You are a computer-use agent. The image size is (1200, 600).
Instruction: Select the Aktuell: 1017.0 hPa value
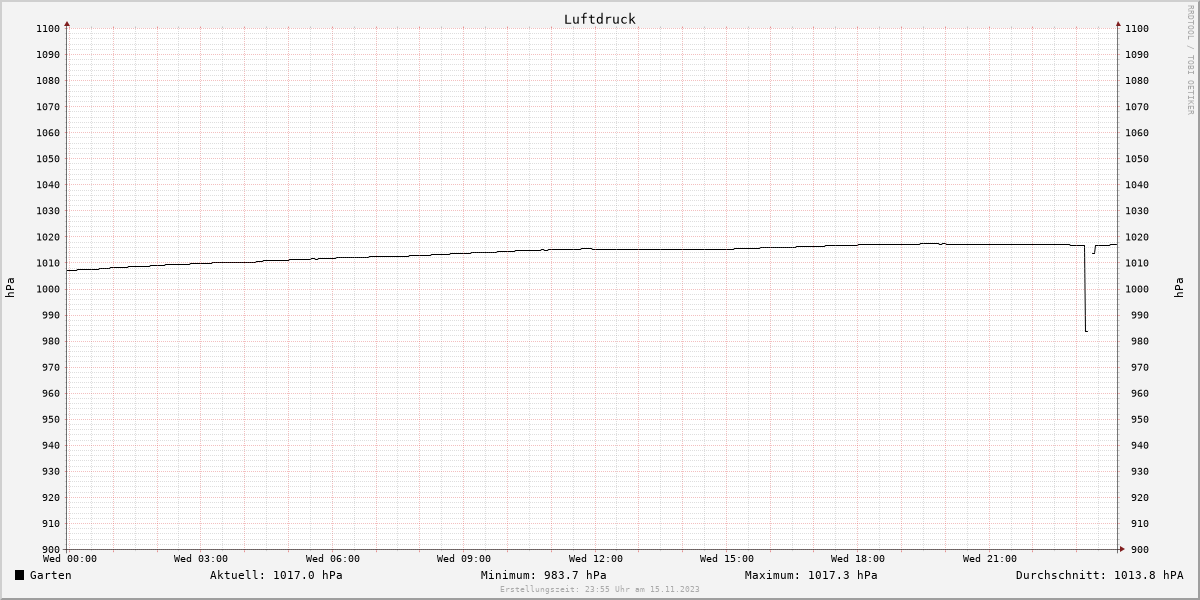[276, 575]
